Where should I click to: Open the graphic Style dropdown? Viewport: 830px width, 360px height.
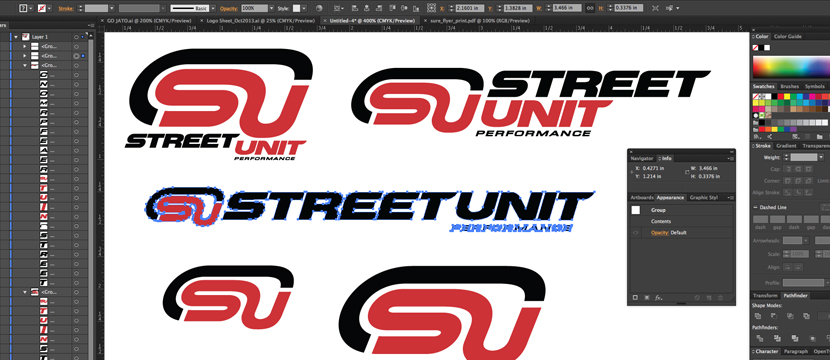point(304,8)
